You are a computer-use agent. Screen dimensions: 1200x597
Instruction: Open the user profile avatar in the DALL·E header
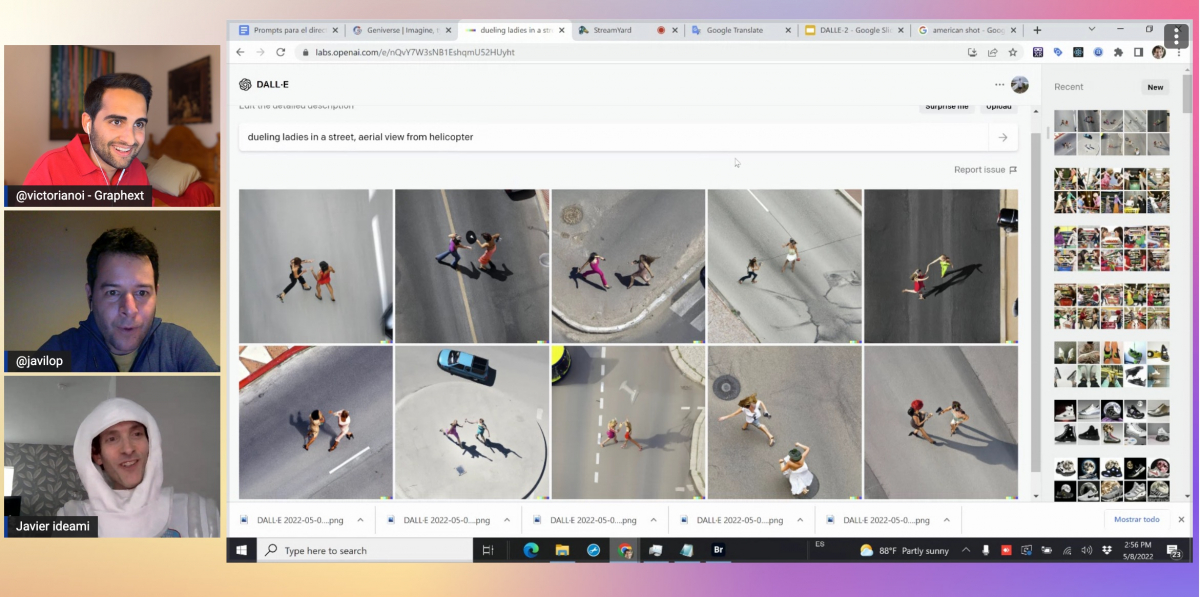(x=1019, y=85)
